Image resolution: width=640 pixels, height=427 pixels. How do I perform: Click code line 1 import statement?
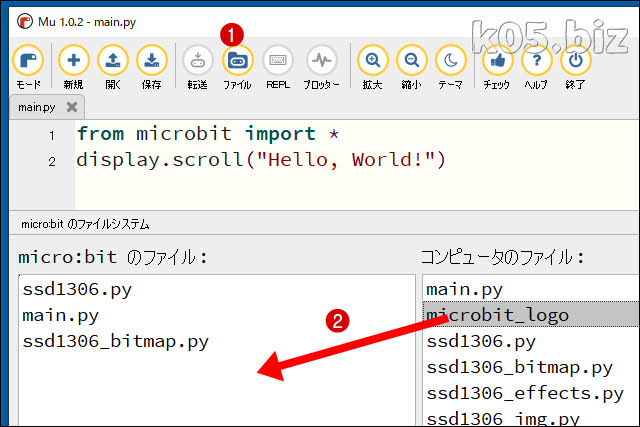pyautogui.click(x=208, y=134)
